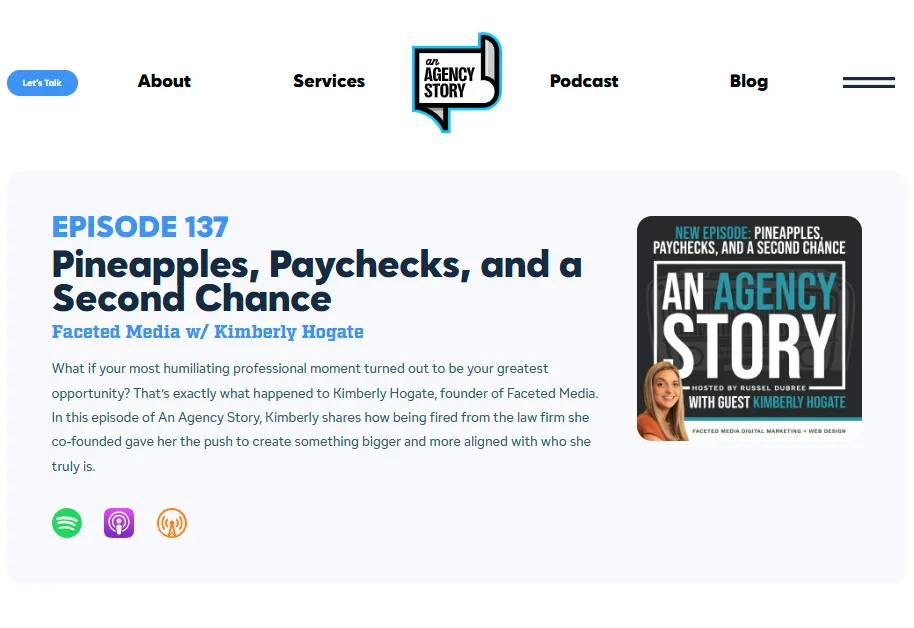Click 'Hosted by Russel Dubree' text on cover
This screenshot has width=914, height=628.
(749, 388)
